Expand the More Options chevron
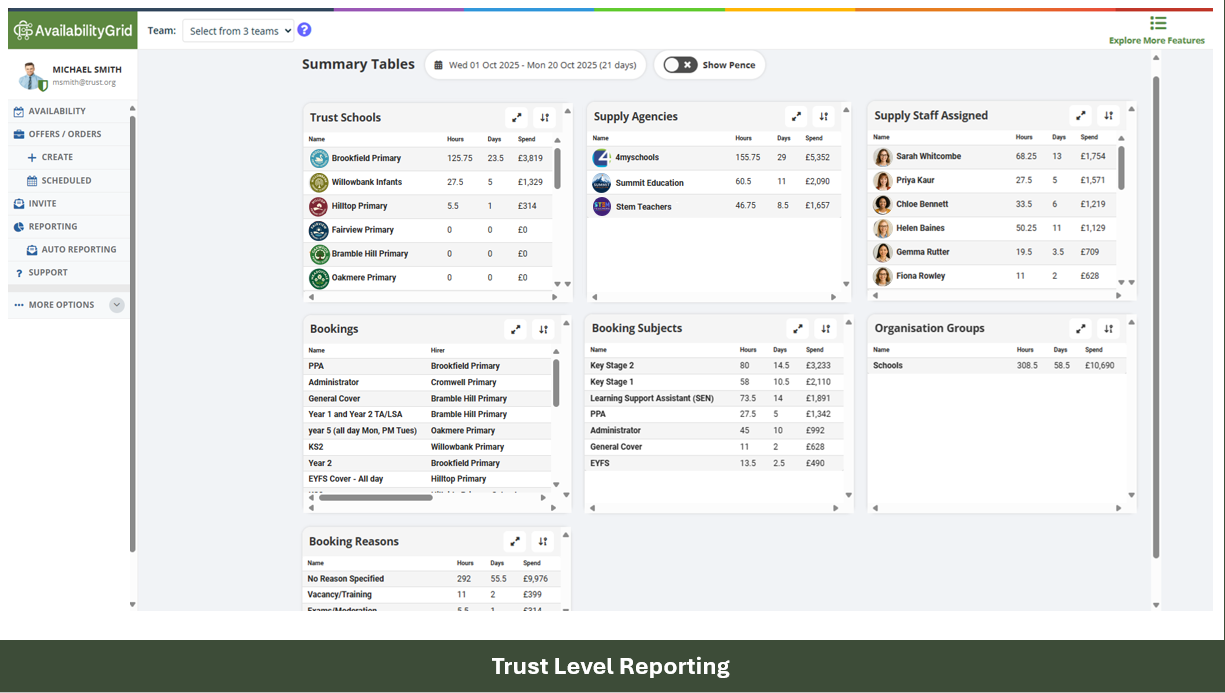The width and height of the screenshot is (1225, 693). [x=117, y=305]
